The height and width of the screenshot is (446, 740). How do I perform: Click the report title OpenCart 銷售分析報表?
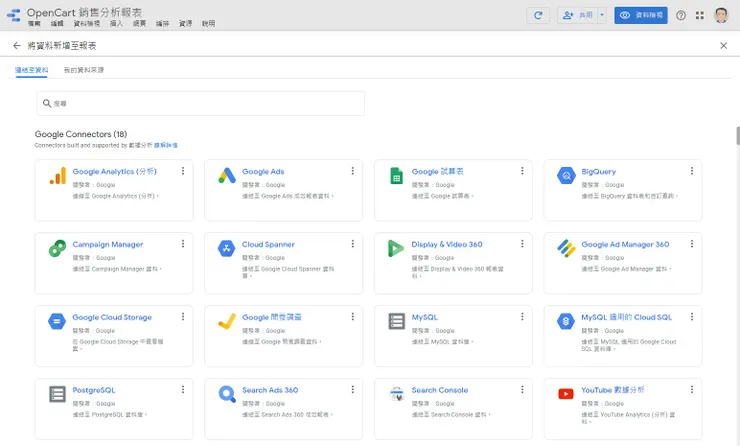84,12
